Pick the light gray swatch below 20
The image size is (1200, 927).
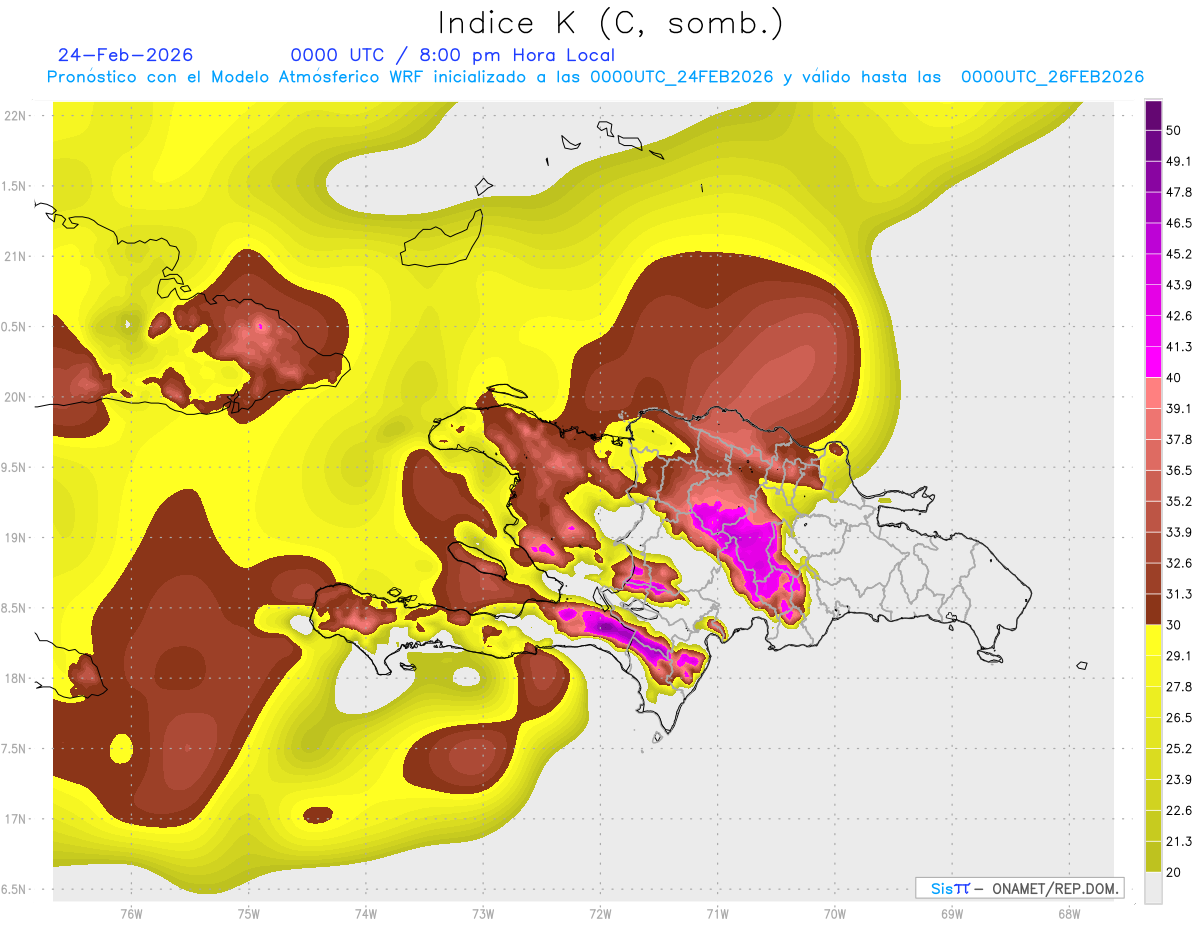(x=1153, y=888)
